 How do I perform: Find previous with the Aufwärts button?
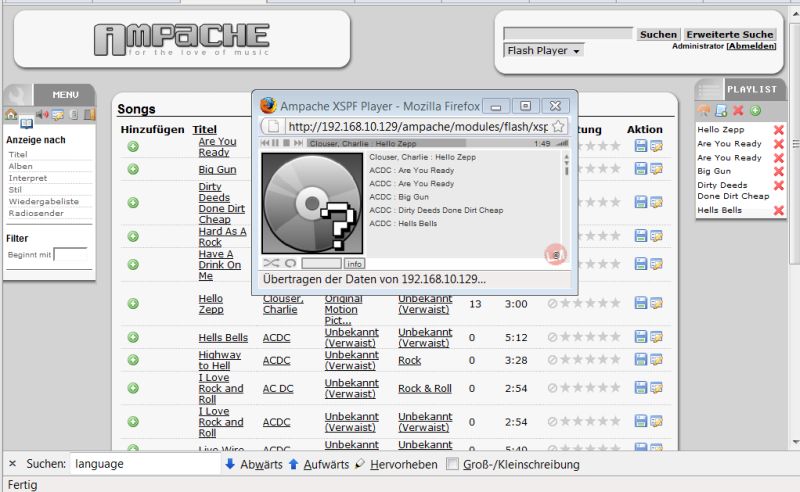pyautogui.click(x=319, y=464)
